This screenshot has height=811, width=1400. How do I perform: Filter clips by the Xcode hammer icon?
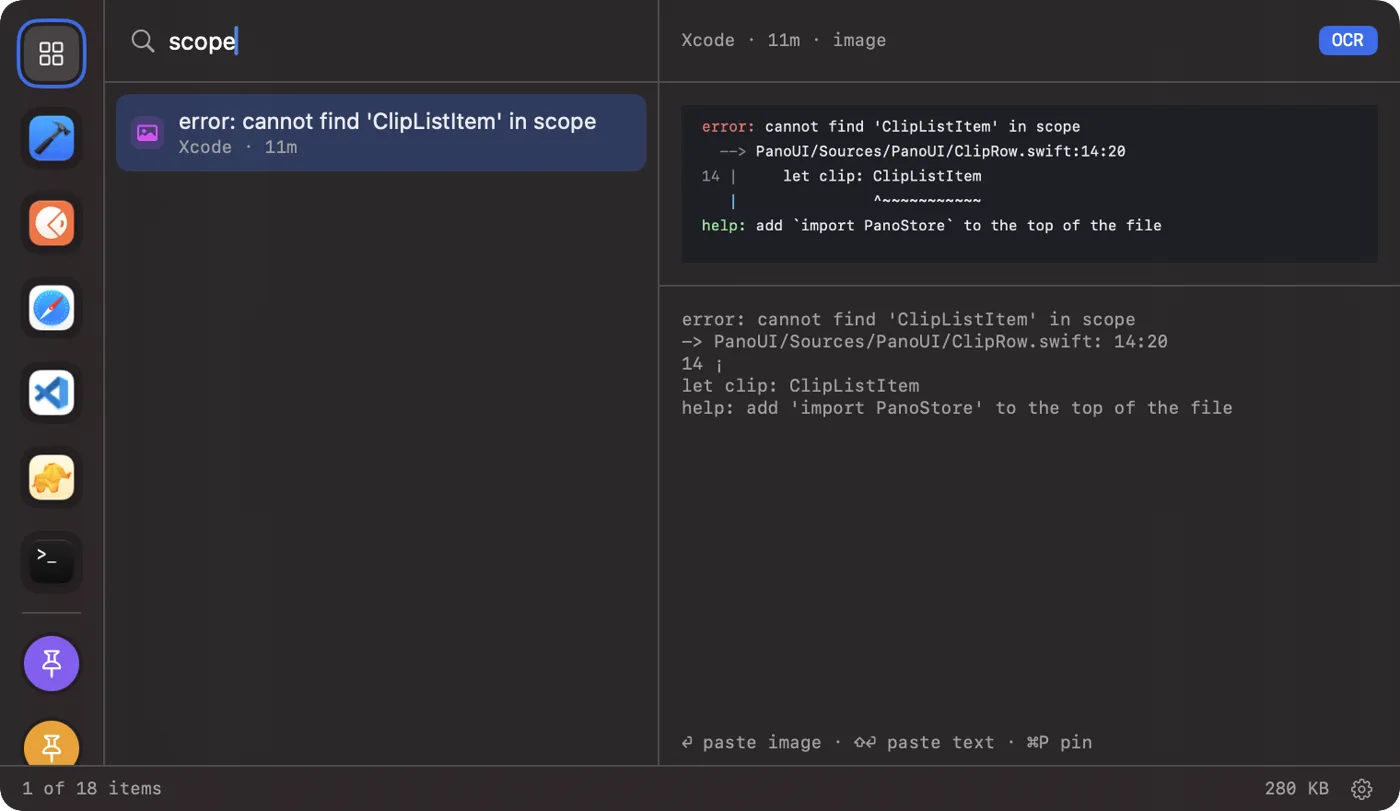(x=51, y=138)
